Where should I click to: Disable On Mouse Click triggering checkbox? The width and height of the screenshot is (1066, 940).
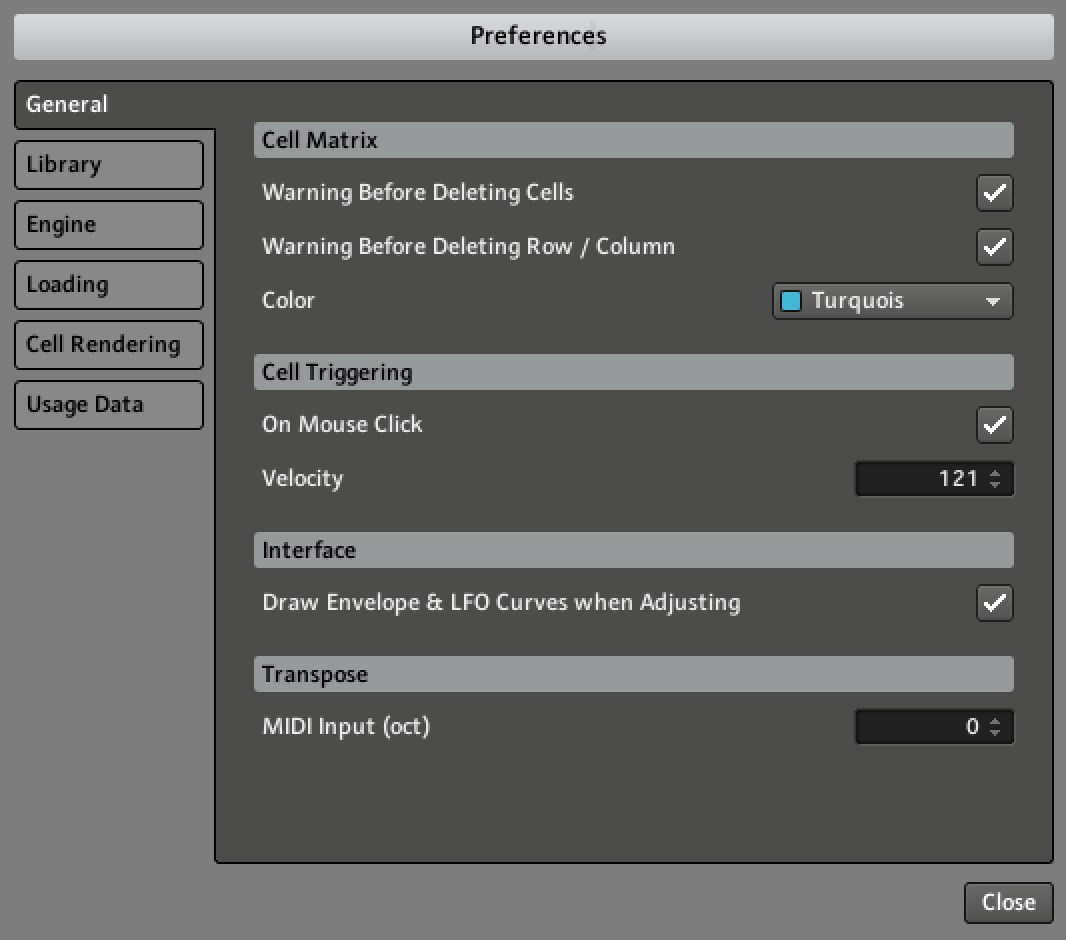coord(994,425)
